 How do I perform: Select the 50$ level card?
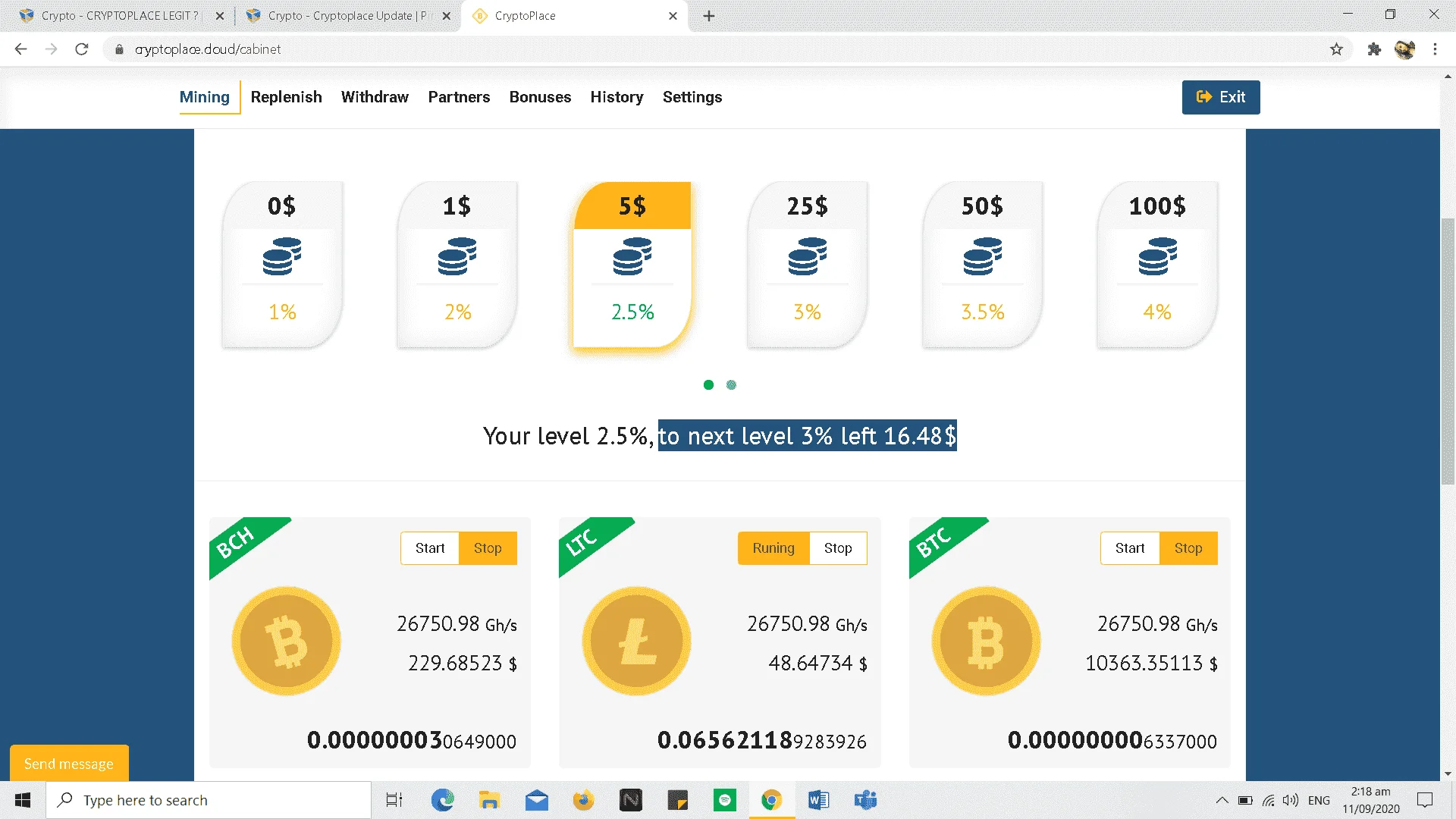point(982,265)
